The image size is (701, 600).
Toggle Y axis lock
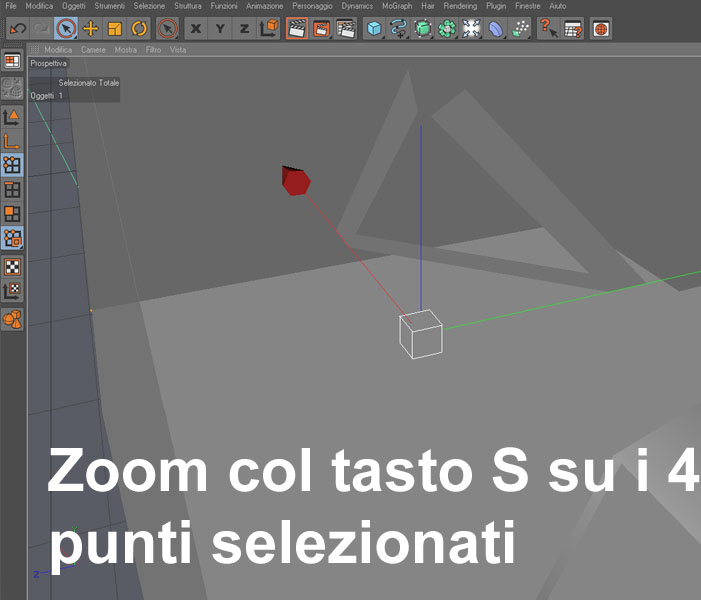(220, 29)
